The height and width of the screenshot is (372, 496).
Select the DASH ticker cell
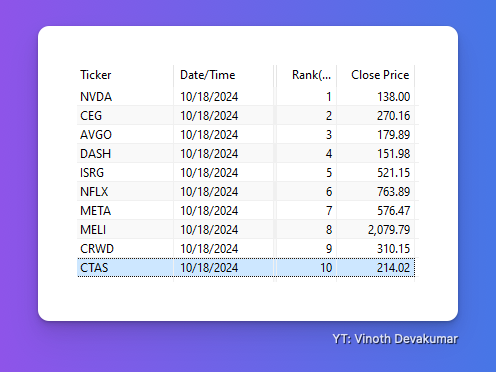click(x=125, y=154)
